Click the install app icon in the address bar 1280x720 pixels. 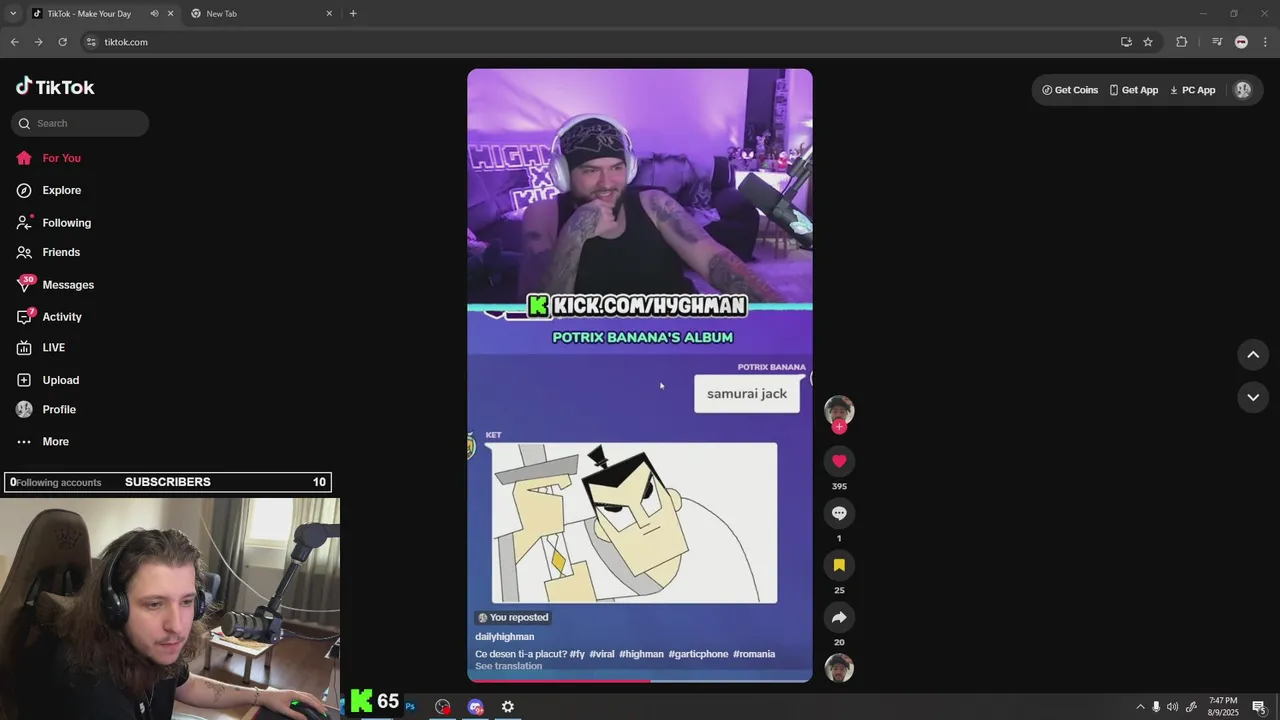pos(1126,42)
